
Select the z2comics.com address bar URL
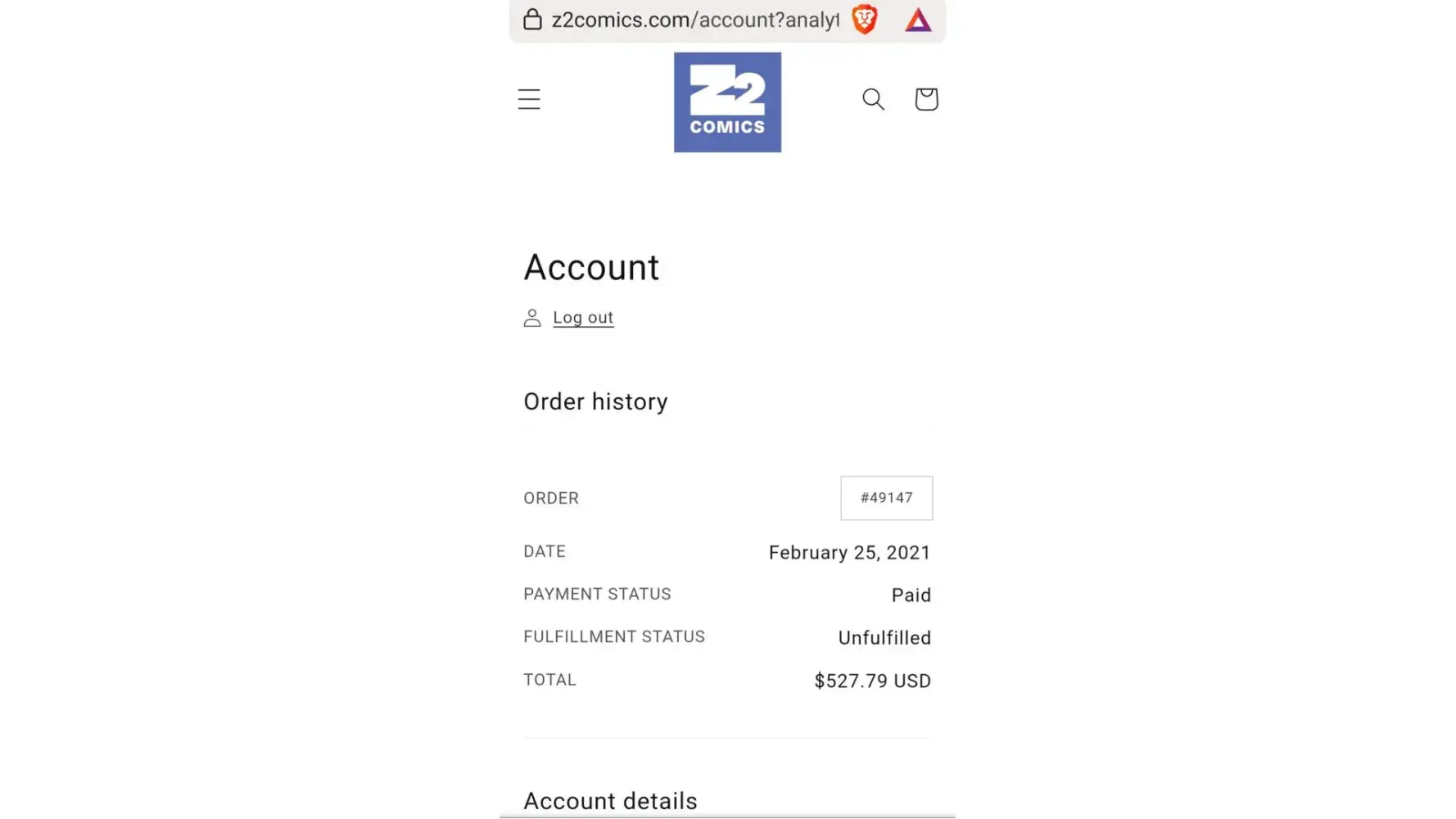(x=694, y=20)
